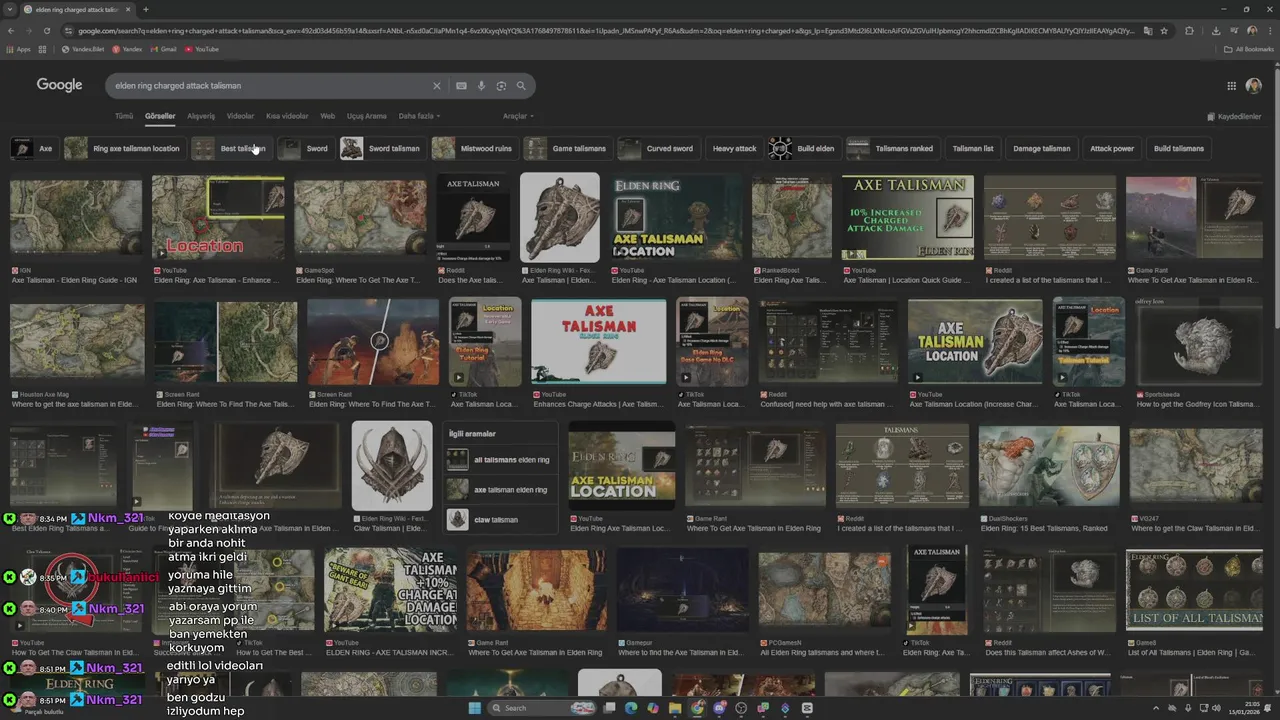The width and height of the screenshot is (1280, 720).
Task: Open the Yandex.Bilet bookmark
Action: pos(83,49)
